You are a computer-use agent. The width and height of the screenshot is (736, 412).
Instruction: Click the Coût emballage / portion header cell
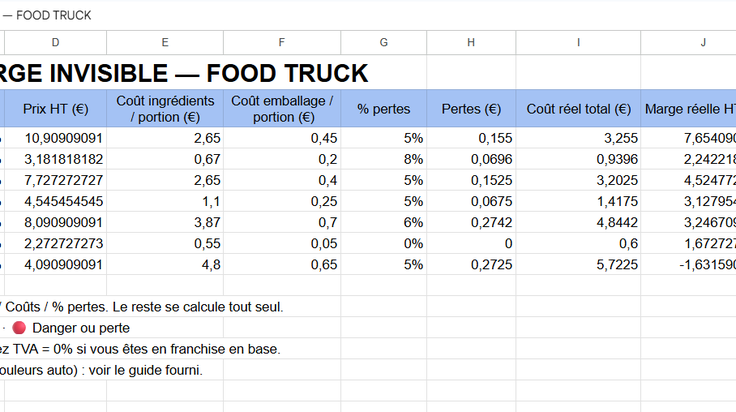282,108
